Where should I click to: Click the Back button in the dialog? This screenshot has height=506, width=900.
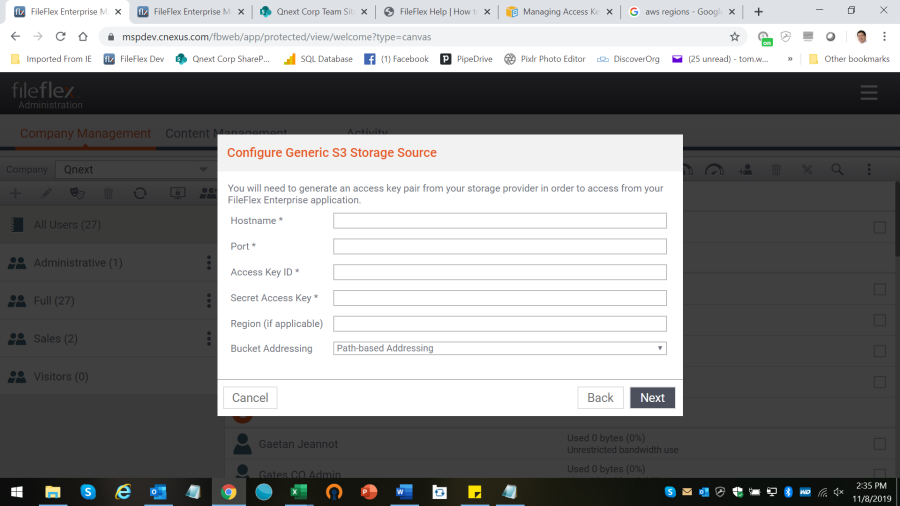[600, 398]
